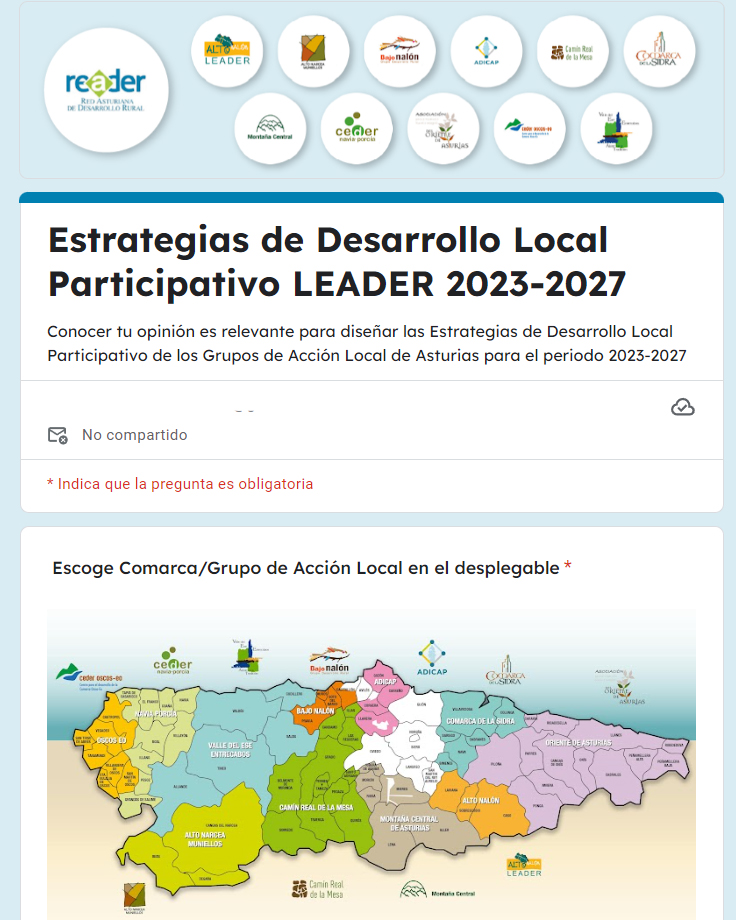Click the form title 'Estrategias de Desarrollo Local Participativo'

coord(337,262)
